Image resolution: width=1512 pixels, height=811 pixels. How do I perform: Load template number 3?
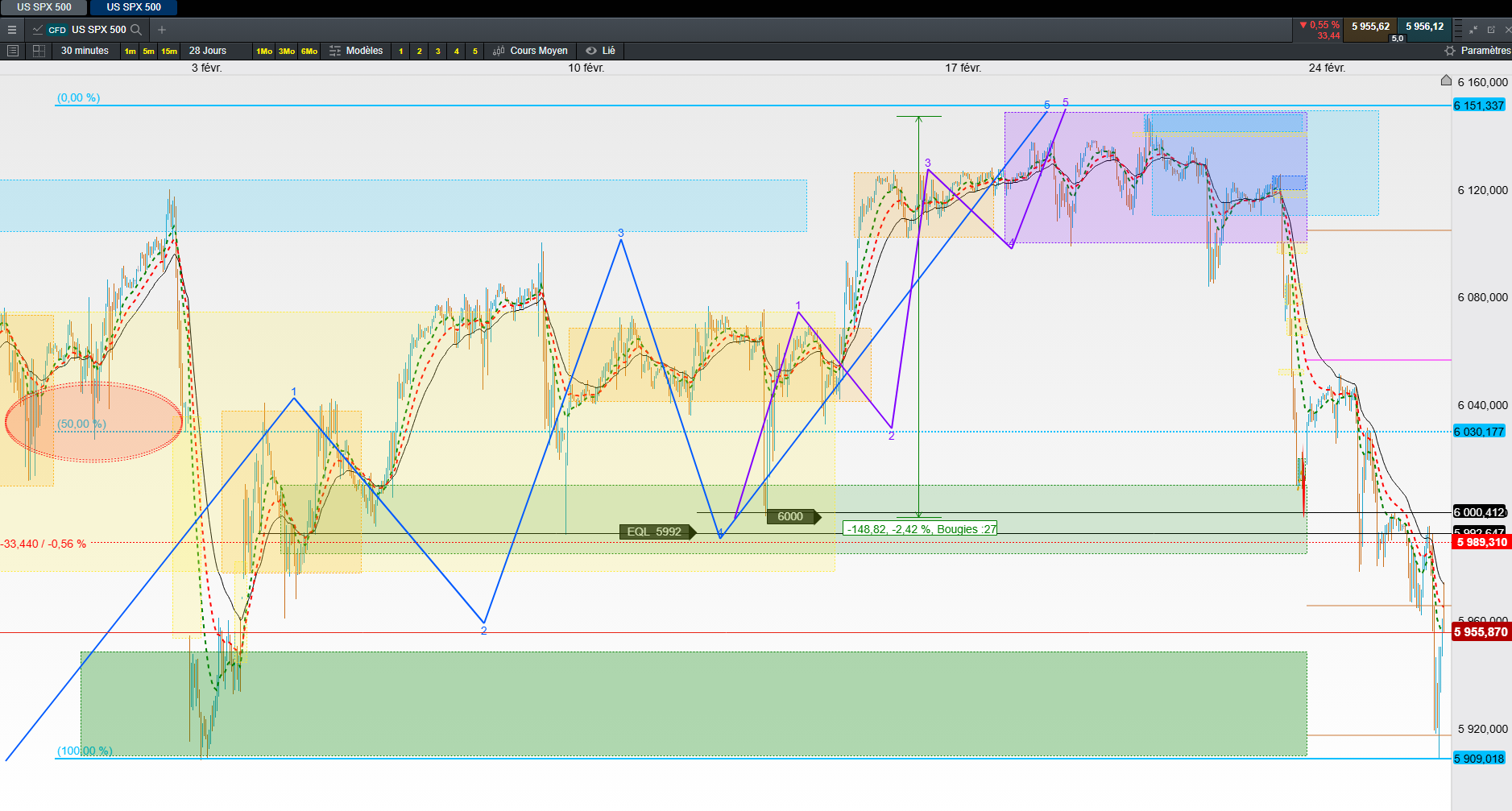click(438, 52)
